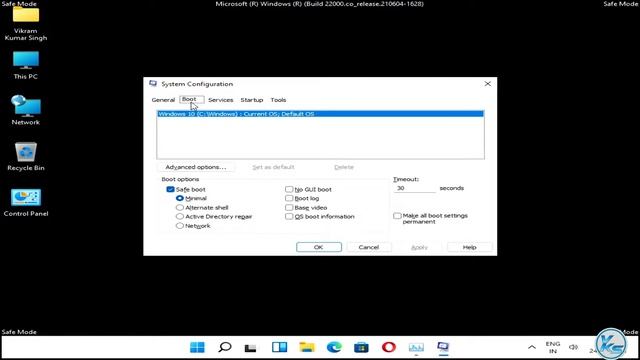640x360 pixels.
Task: Select Active Directory repair radio option
Action: 180,216
